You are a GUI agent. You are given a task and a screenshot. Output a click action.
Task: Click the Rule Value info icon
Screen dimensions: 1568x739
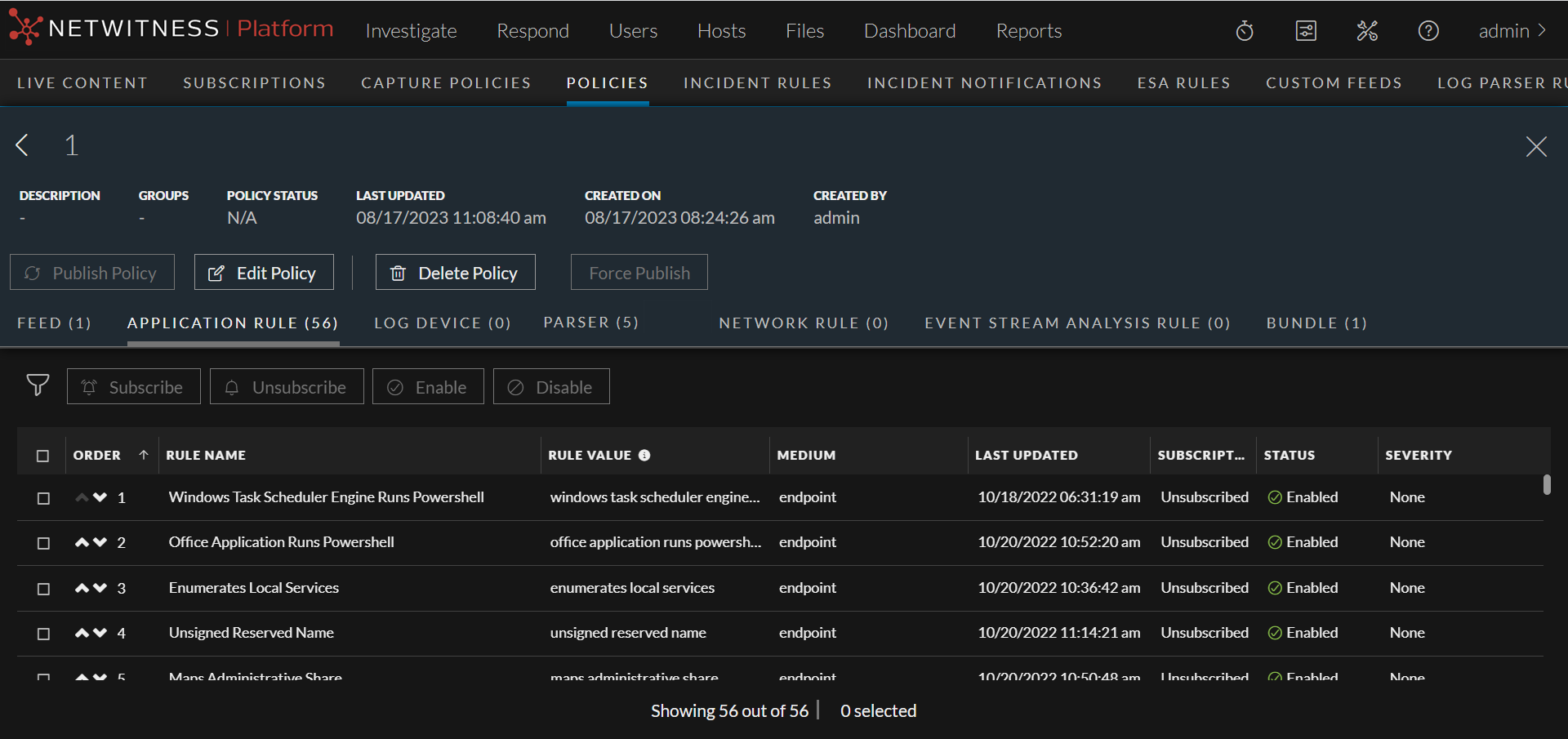[644, 456]
